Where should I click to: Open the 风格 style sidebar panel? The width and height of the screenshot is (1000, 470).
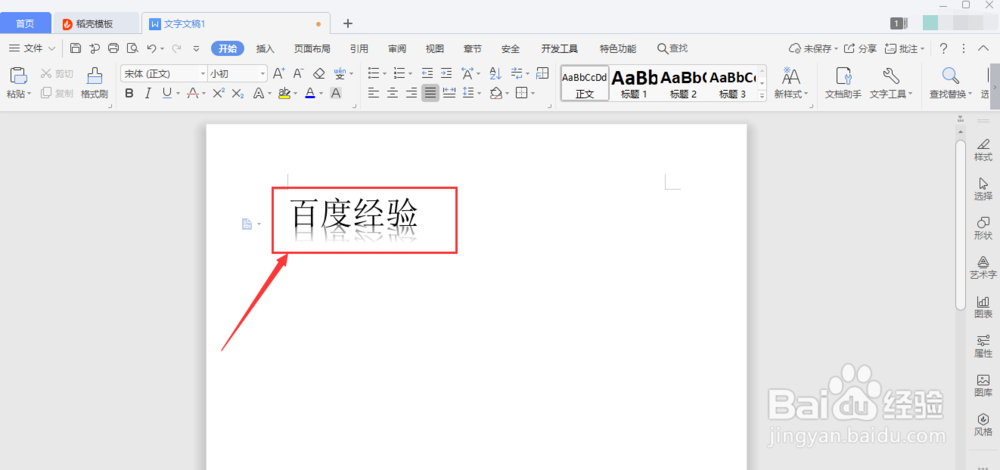(983, 425)
